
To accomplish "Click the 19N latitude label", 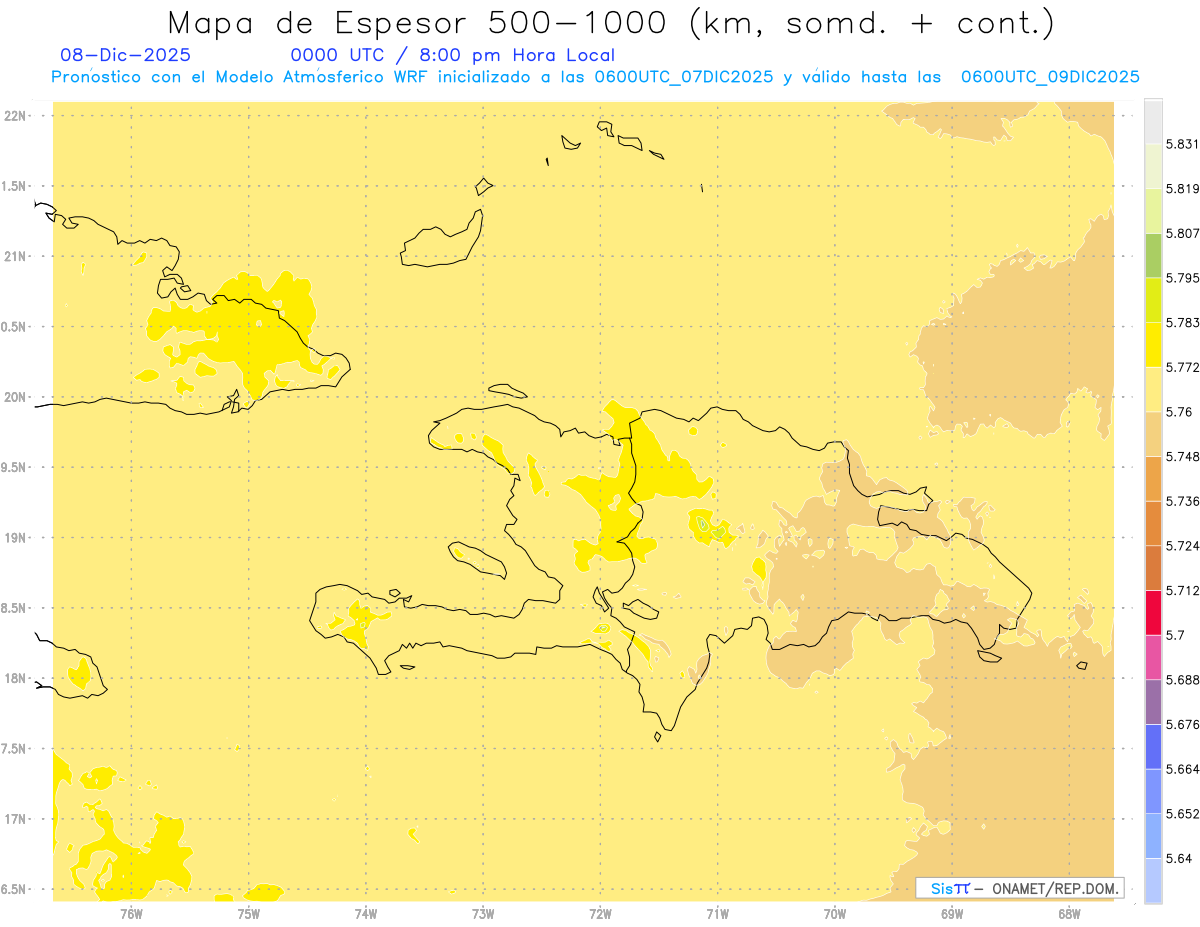I will 14,538.
